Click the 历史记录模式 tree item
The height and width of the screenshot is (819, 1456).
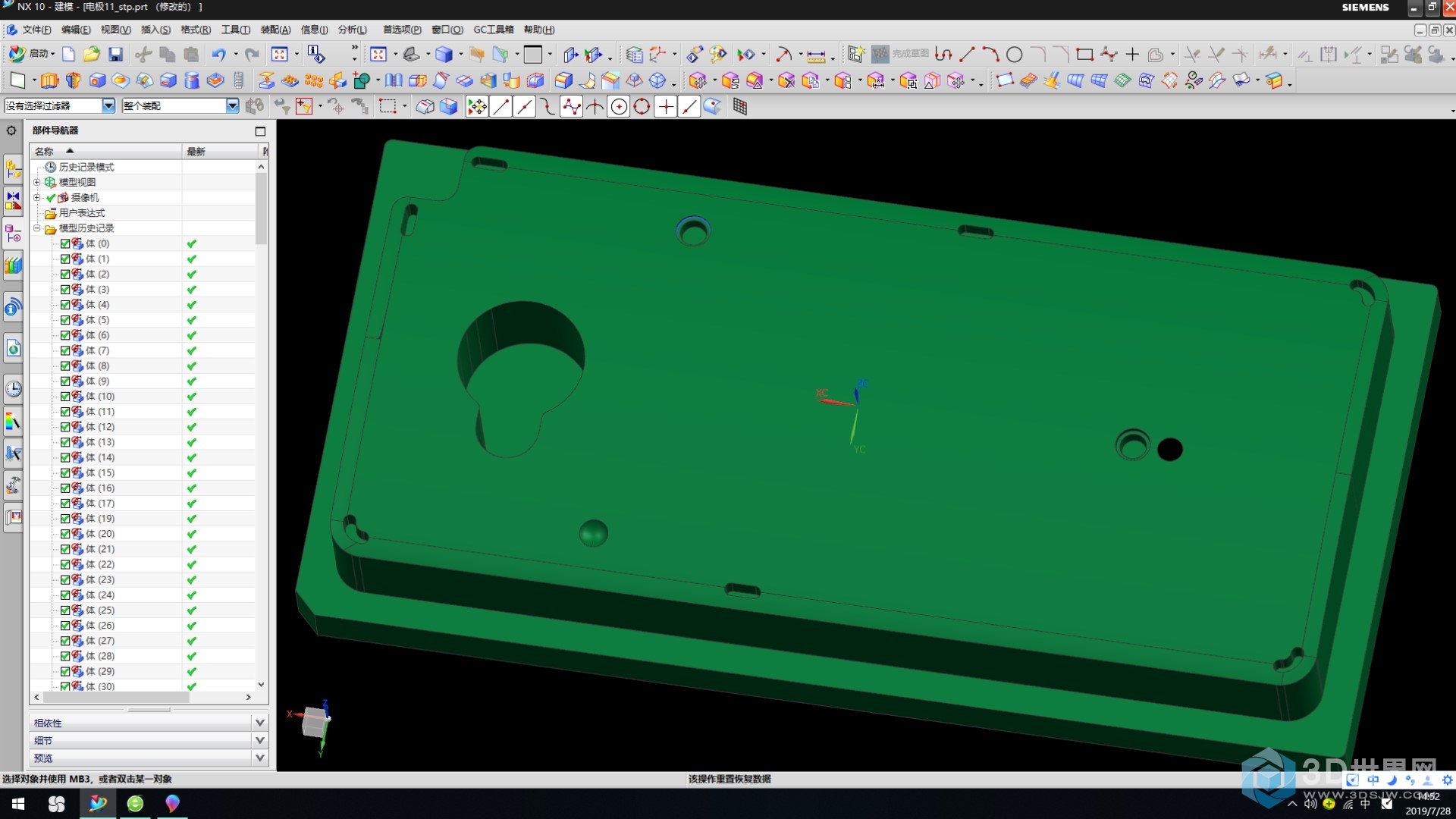[86, 167]
